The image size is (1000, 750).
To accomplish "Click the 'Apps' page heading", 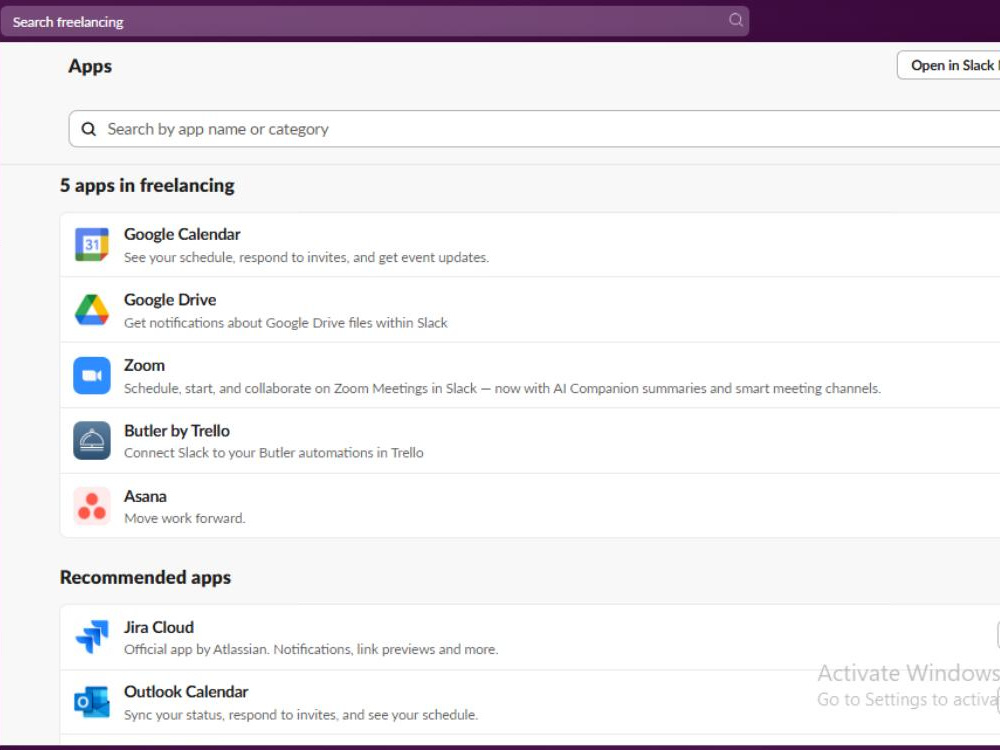I will (90, 66).
